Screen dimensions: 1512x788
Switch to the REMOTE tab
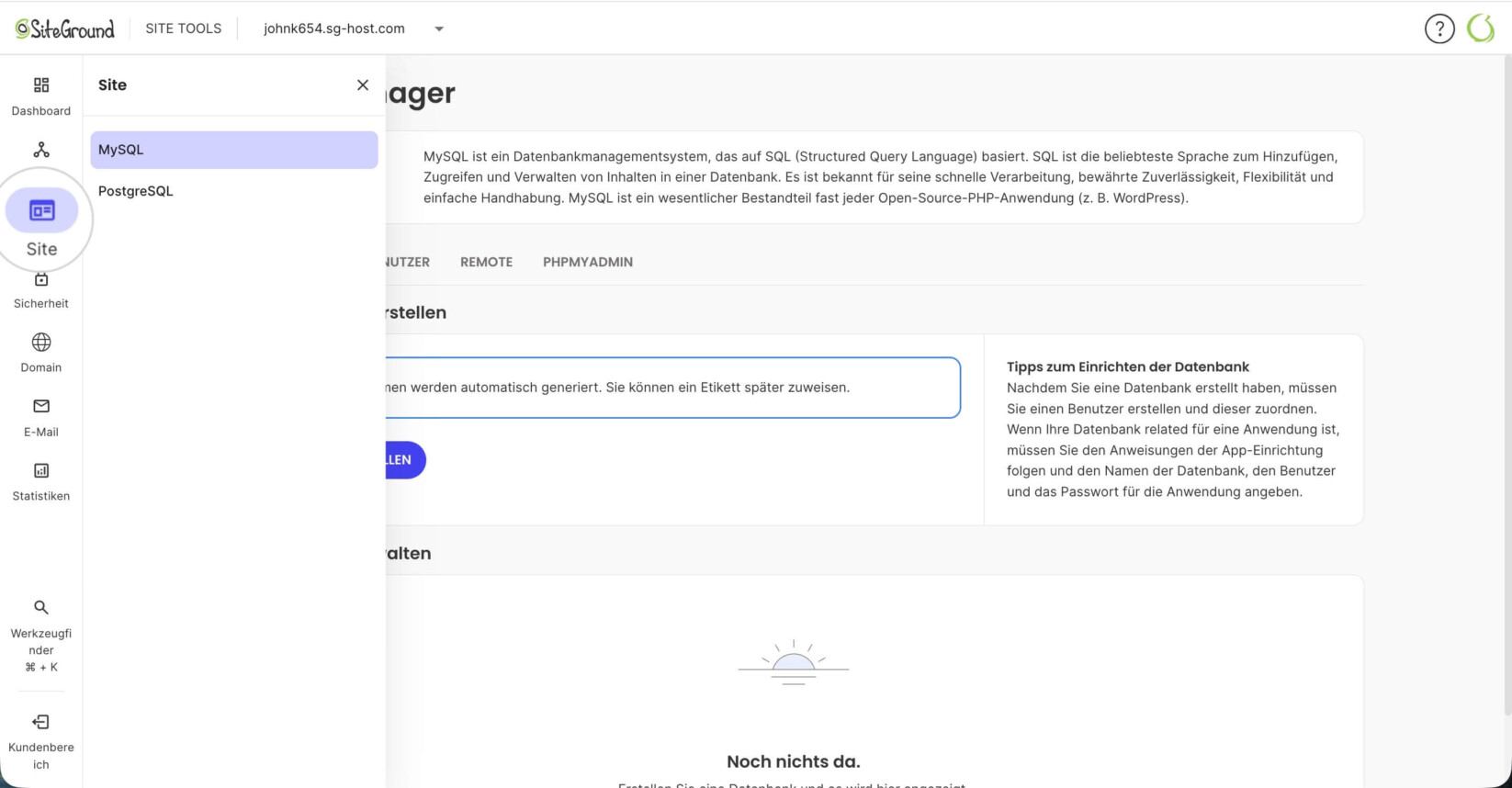pyautogui.click(x=486, y=262)
